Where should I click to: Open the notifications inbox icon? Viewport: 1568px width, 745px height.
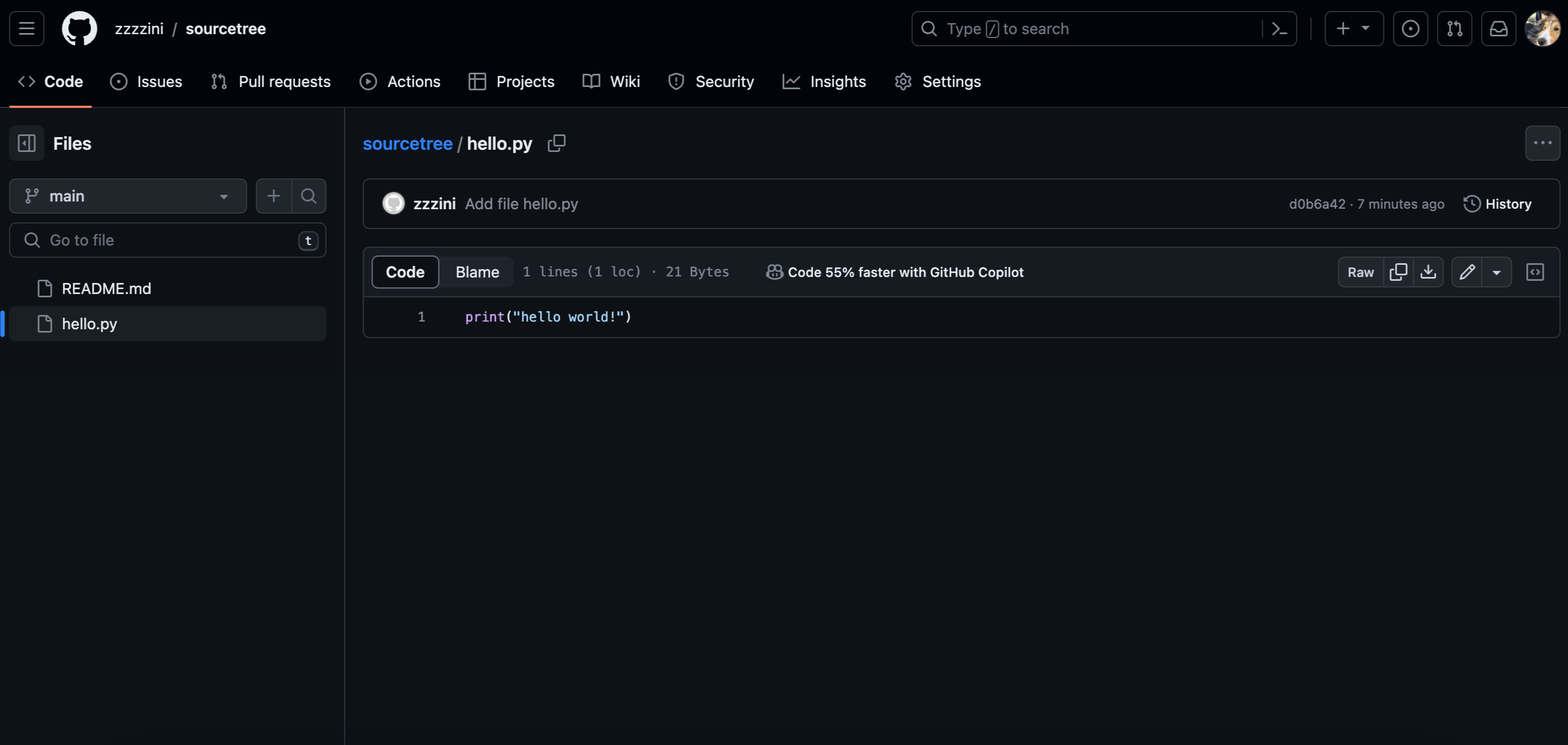pyautogui.click(x=1498, y=29)
